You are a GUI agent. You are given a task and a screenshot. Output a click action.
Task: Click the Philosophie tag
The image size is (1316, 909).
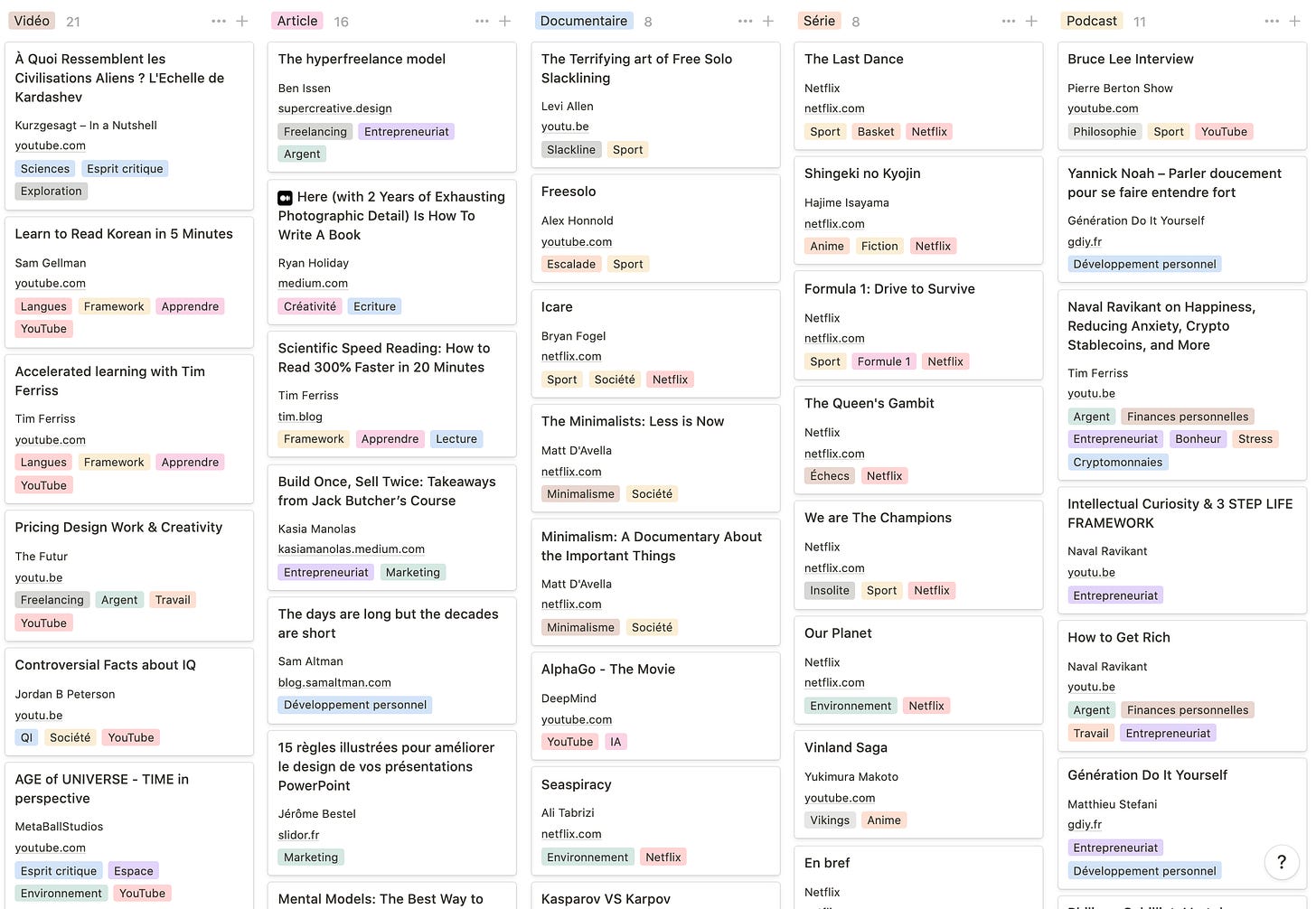pyautogui.click(x=1104, y=132)
